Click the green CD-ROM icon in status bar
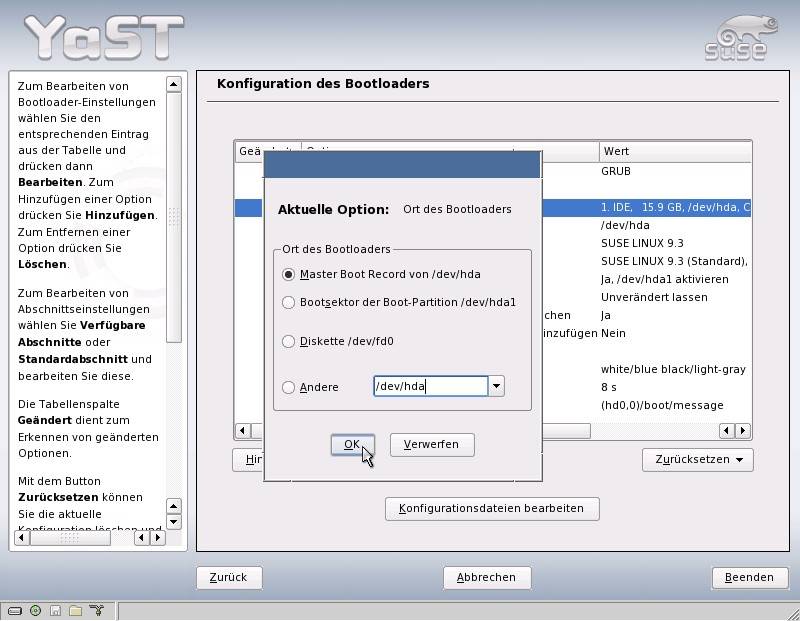 [36, 610]
